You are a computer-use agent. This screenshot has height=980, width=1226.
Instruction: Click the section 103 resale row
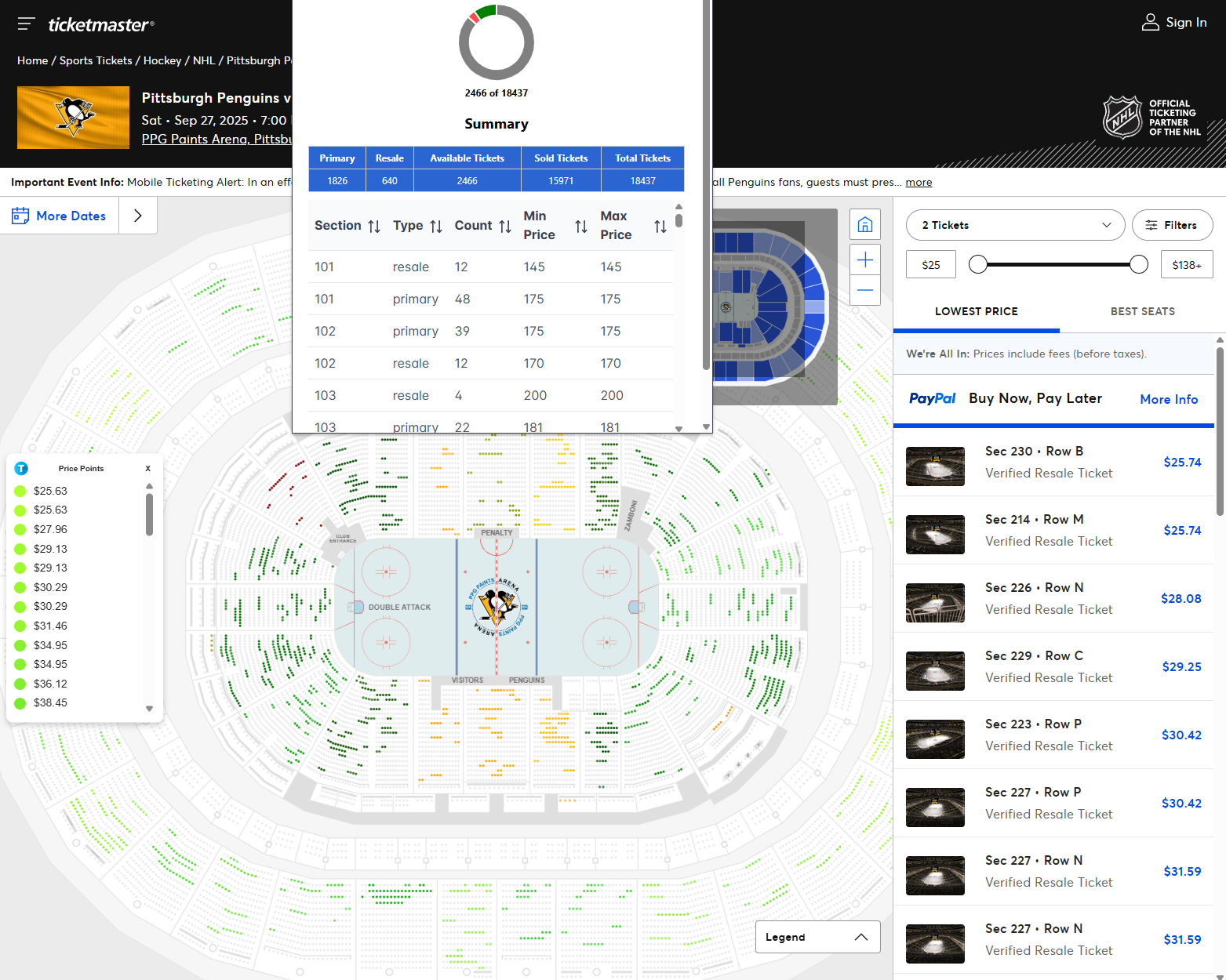[490, 395]
